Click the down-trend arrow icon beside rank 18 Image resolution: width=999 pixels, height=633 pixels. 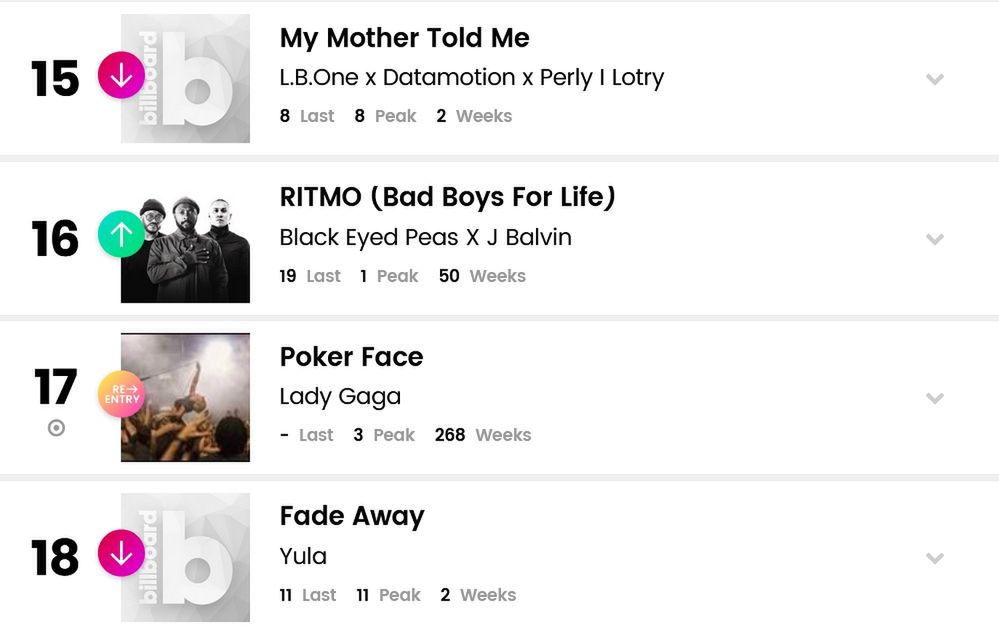[121, 555]
